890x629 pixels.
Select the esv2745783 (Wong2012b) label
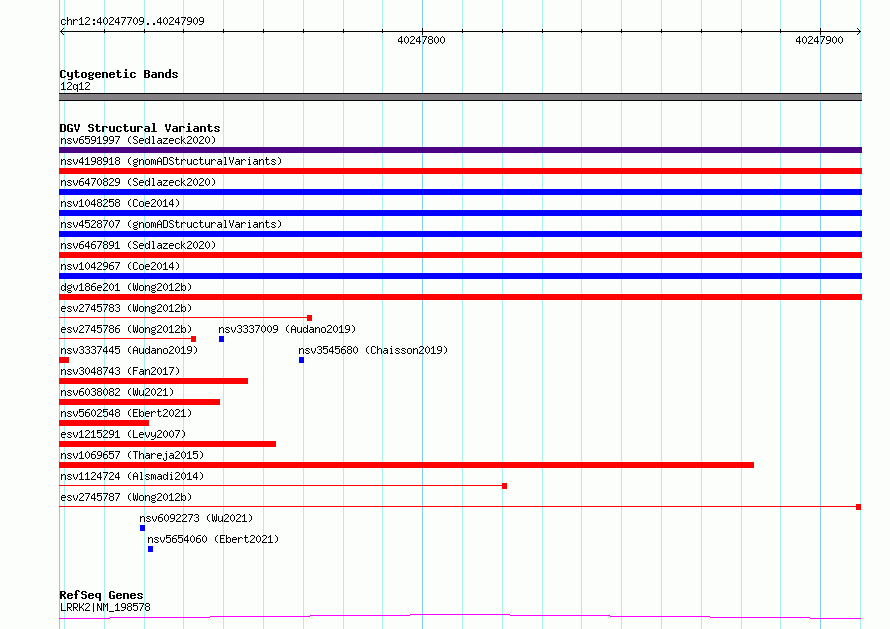click(x=126, y=308)
